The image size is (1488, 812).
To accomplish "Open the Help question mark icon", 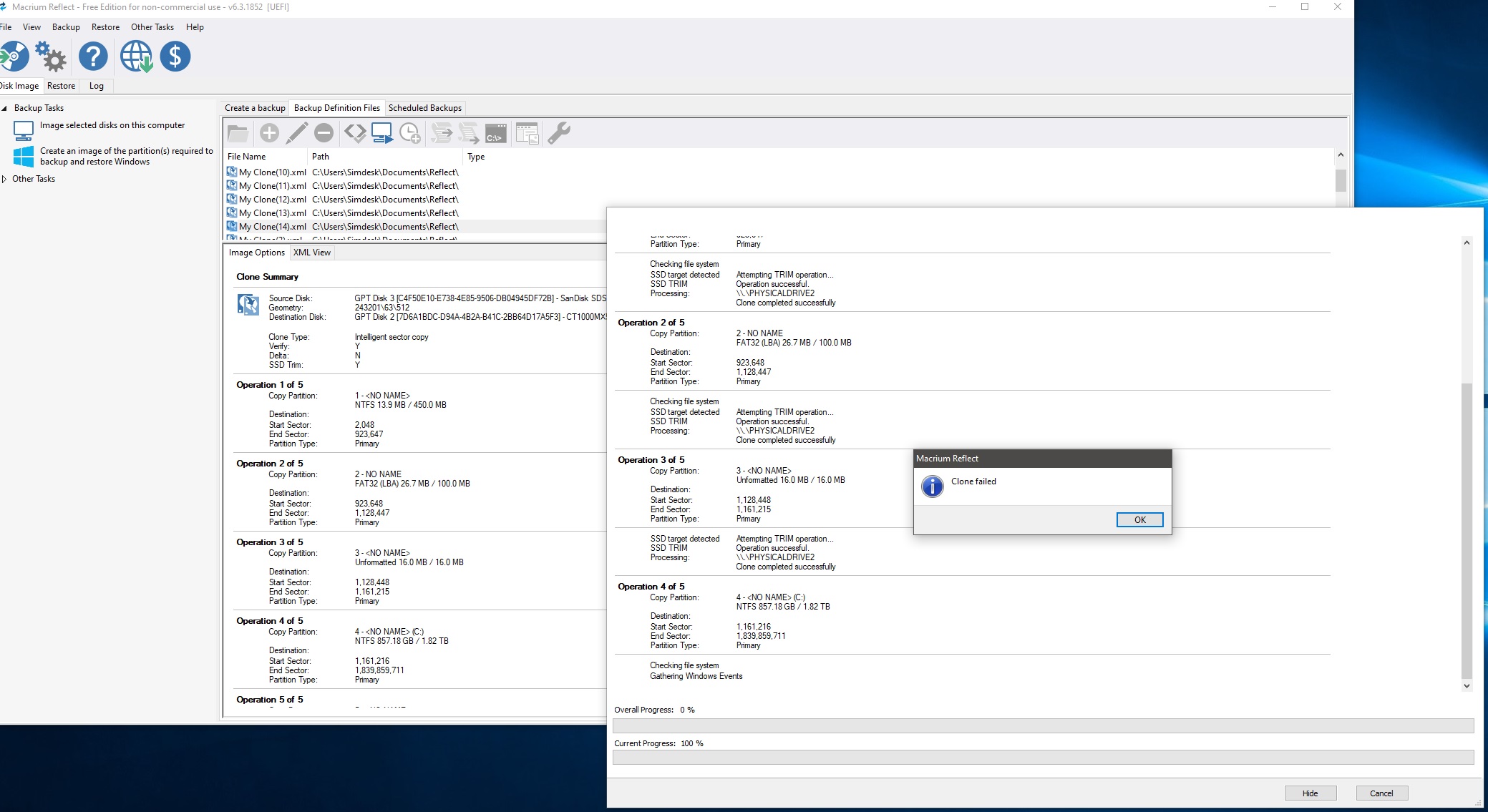I will click(93, 56).
